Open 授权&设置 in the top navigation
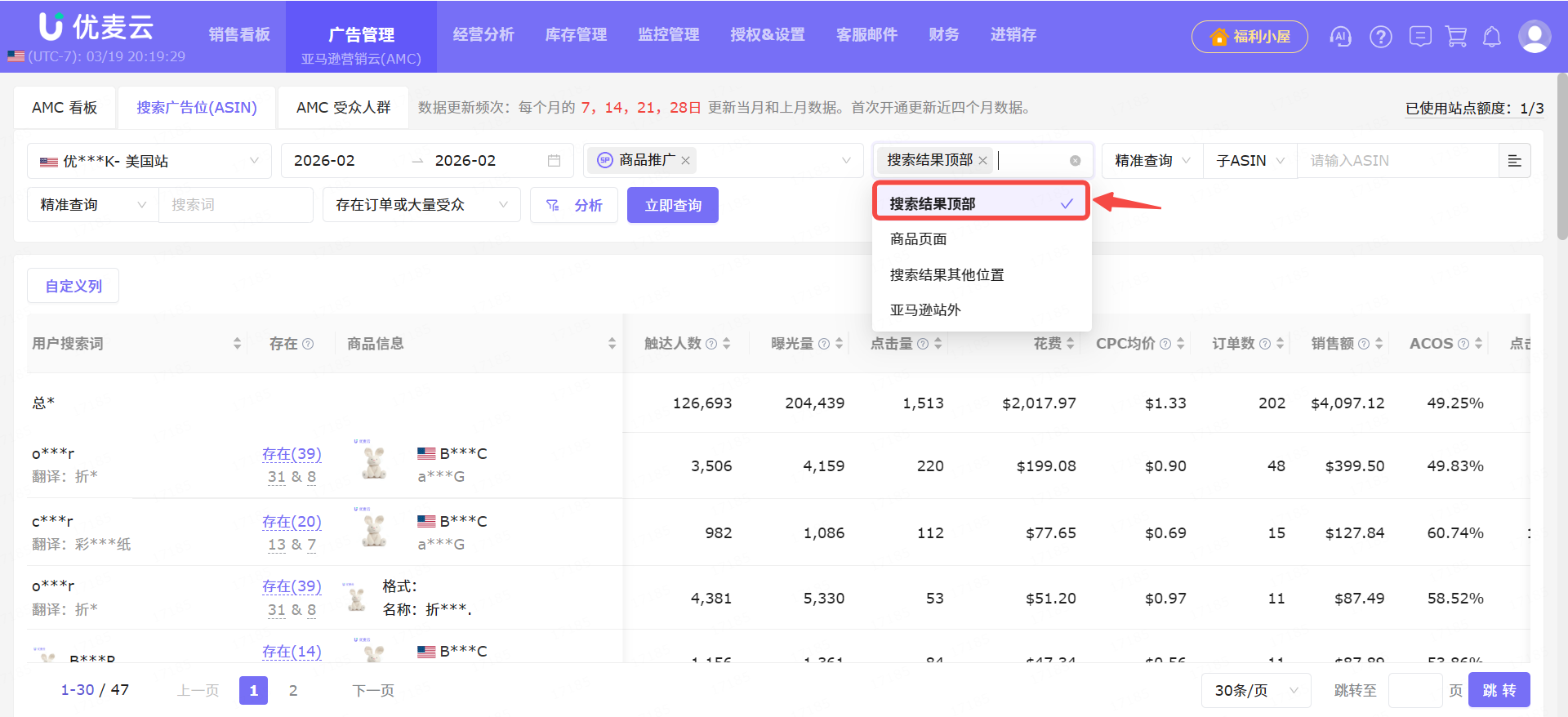This screenshot has height=717, width=1568. click(x=768, y=35)
